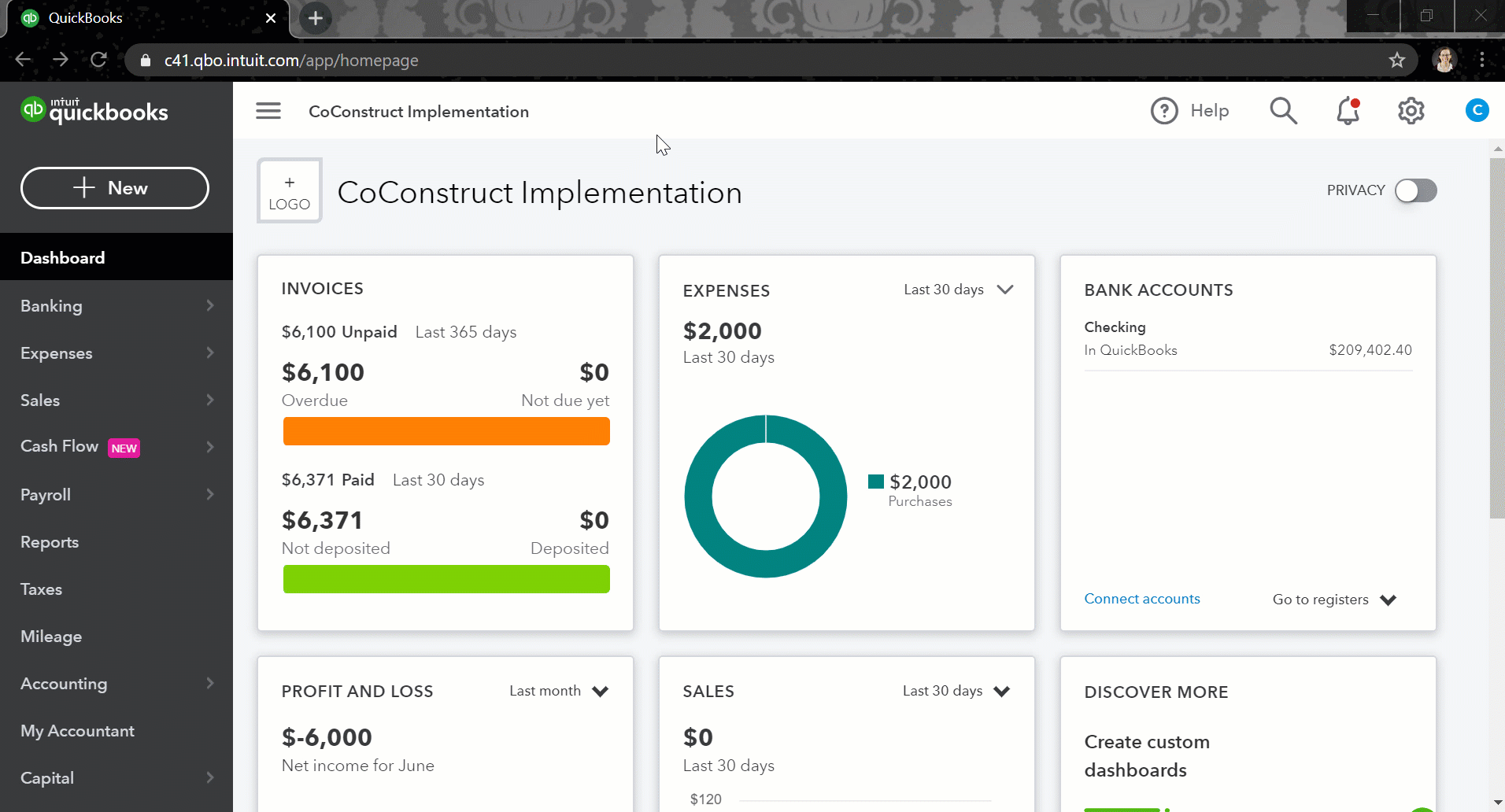Click the NEW badge beside Cash Flow
The image size is (1505, 812).
[124, 448]
